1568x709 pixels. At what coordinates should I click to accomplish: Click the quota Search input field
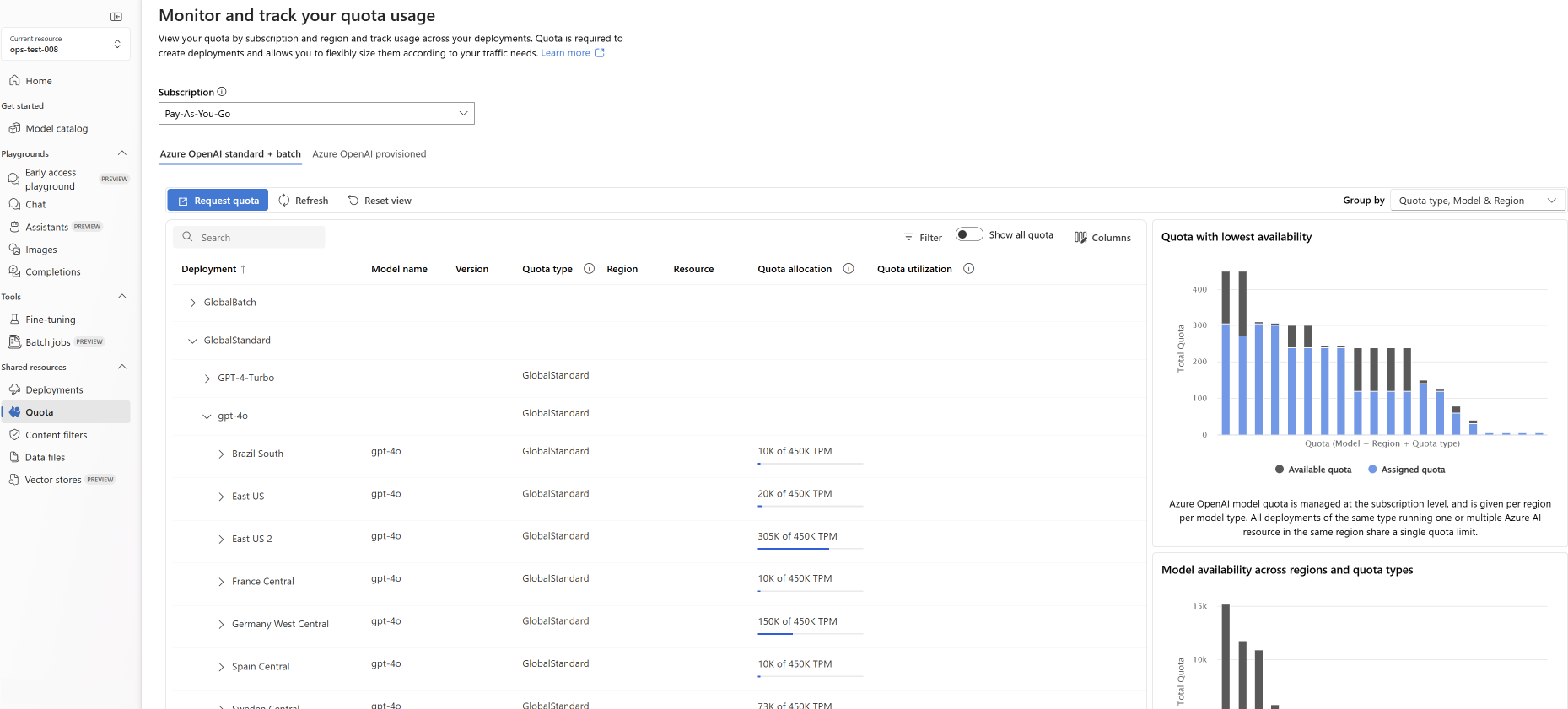click(250, 238)
